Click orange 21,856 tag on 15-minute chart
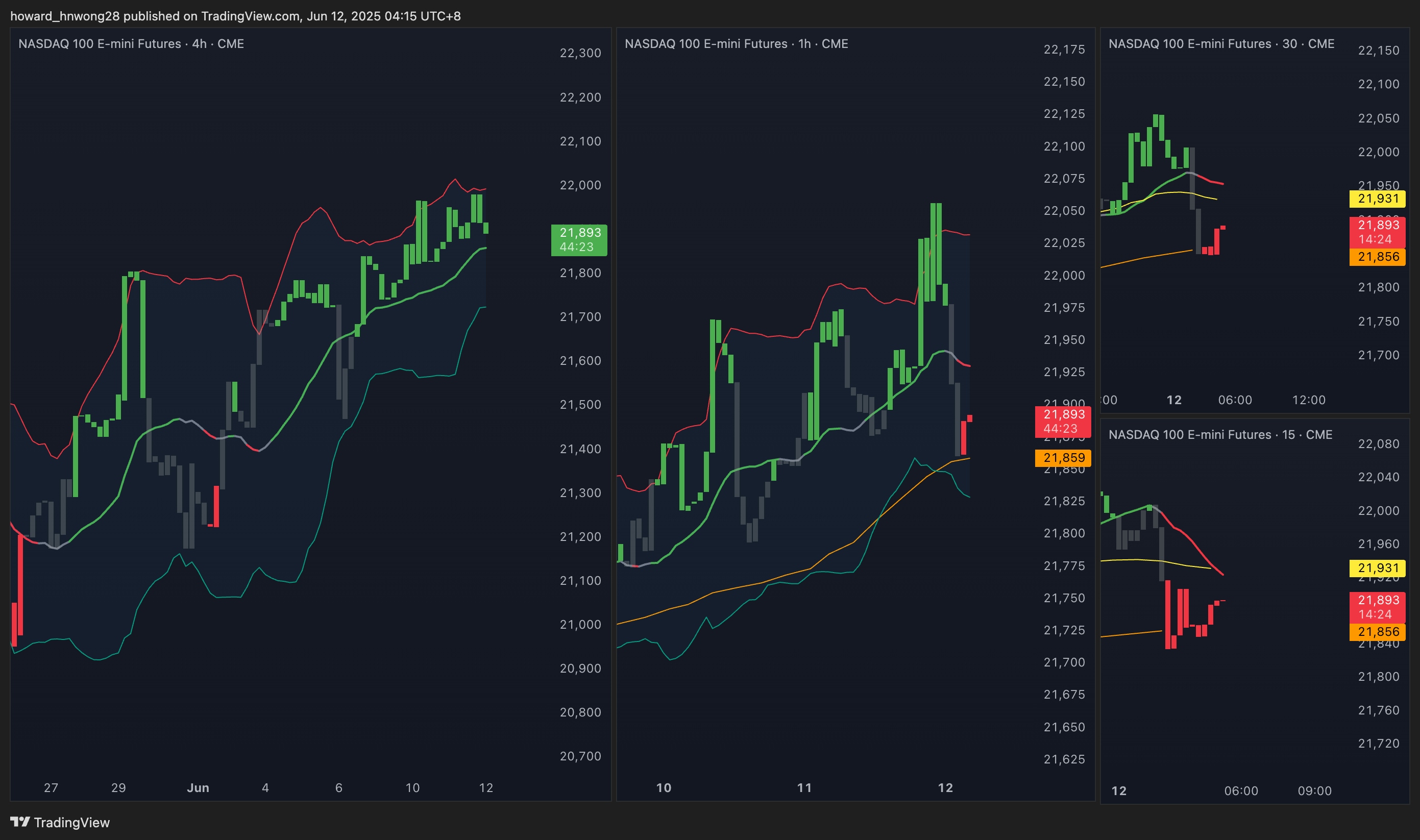The width and height of the screenshot is (1420, 840). pos(1377,632)
